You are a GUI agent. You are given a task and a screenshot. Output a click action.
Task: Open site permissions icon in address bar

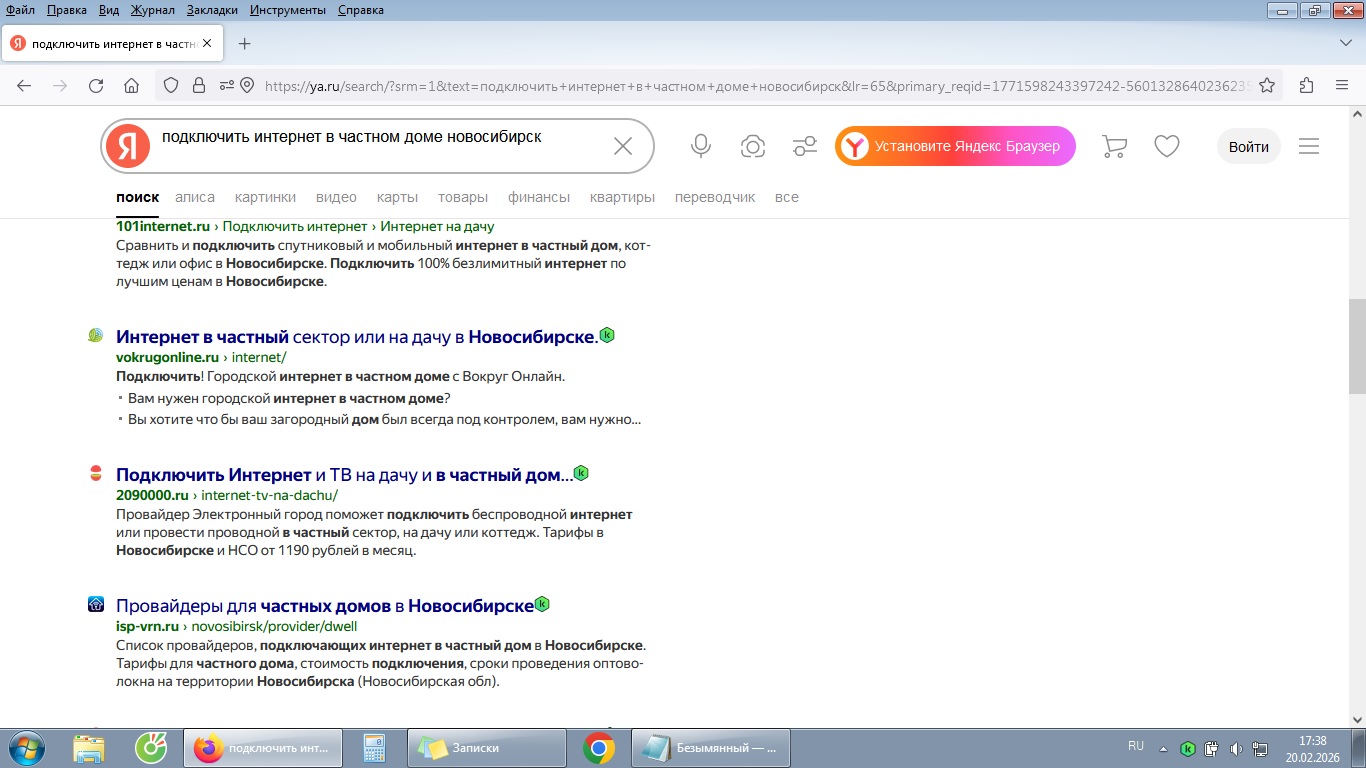pos(227,85)
